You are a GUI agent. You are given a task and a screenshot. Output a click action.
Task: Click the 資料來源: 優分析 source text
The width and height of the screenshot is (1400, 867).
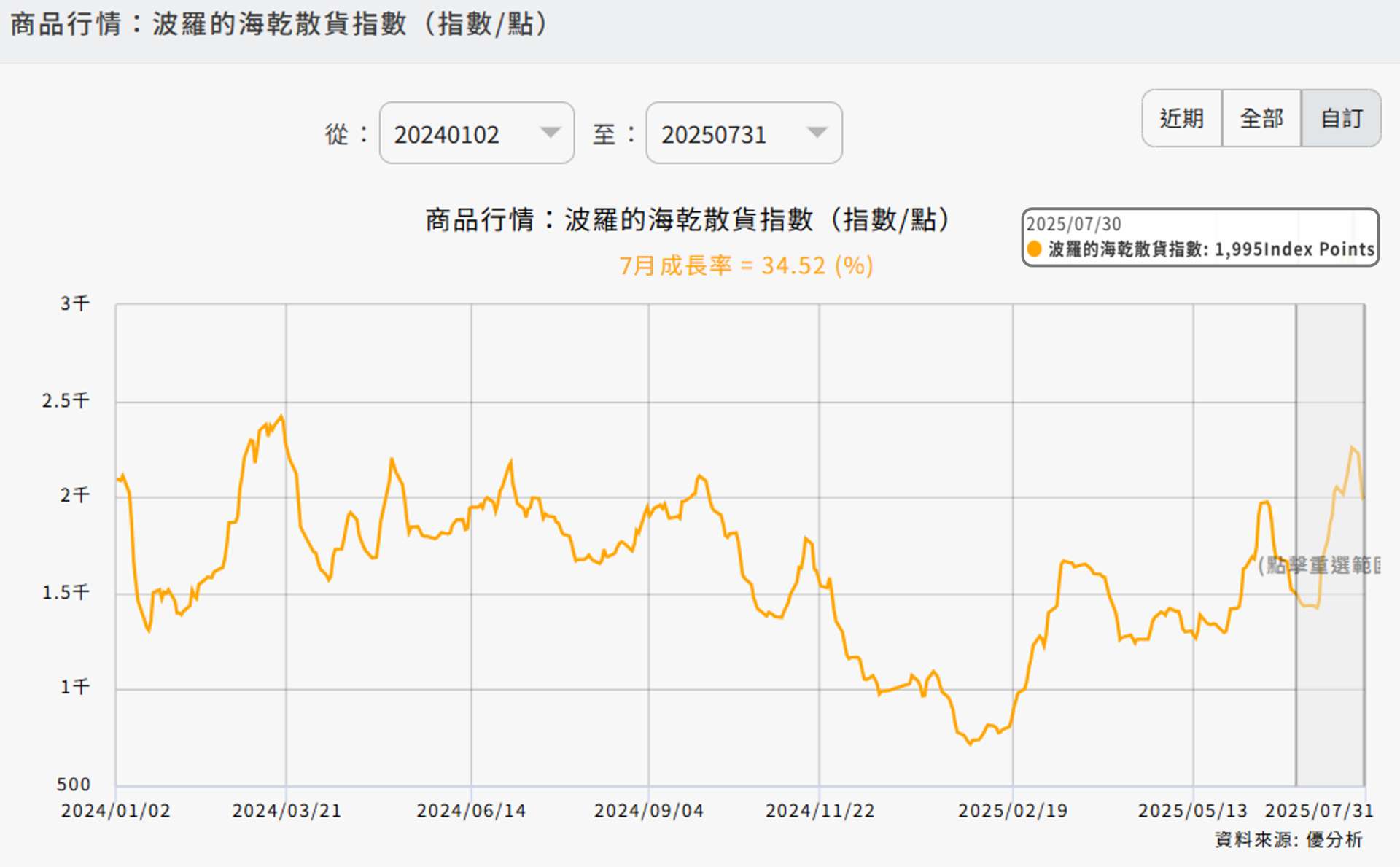click(1288, 840)
